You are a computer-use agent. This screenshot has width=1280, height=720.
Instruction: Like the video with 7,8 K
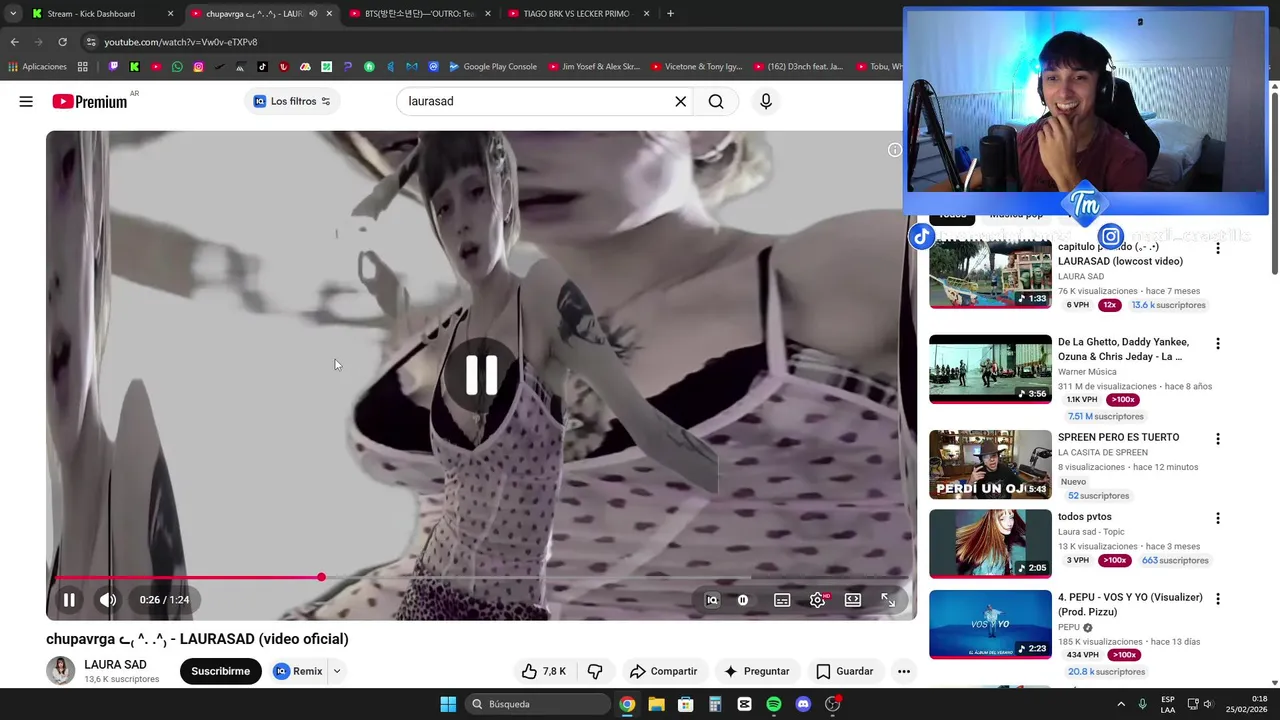544,671
